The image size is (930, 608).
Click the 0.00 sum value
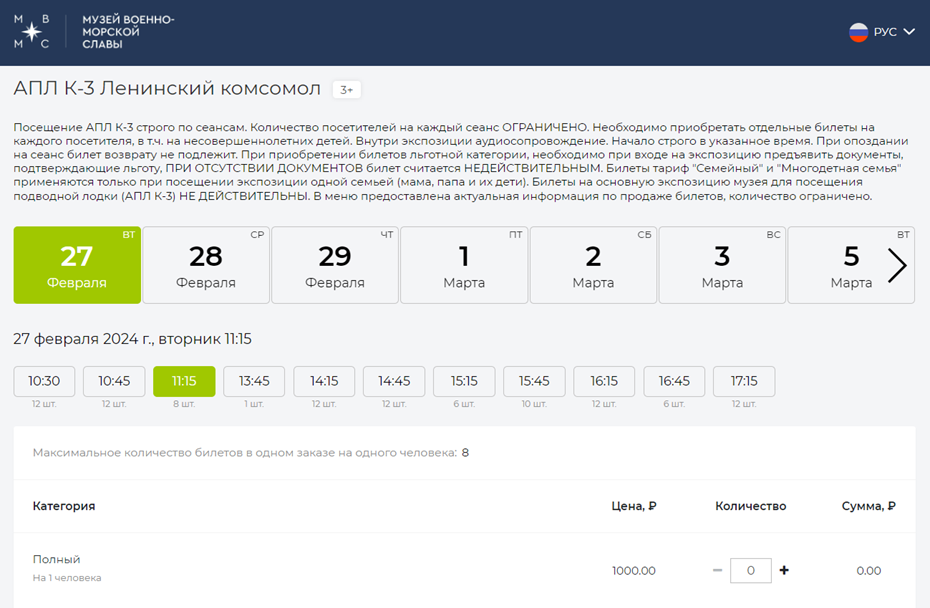(x=868, y=571)
